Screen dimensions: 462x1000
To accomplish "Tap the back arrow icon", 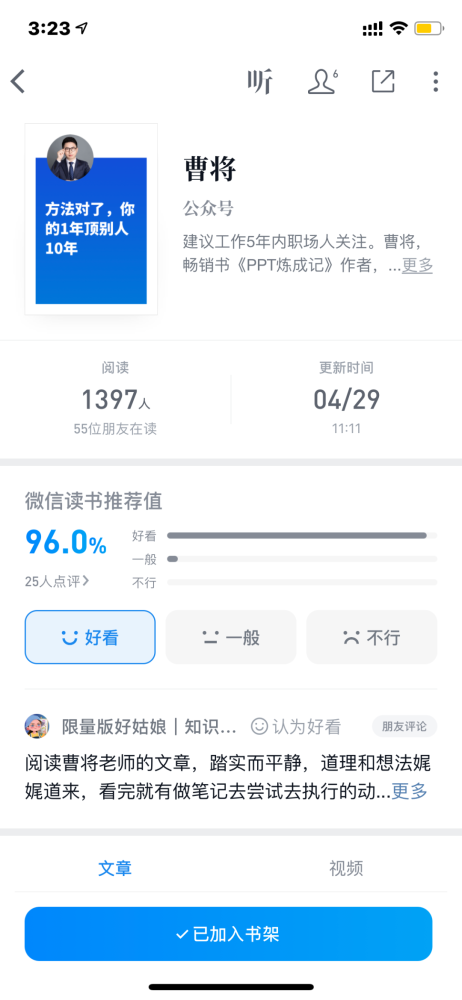I will point(18,82).
